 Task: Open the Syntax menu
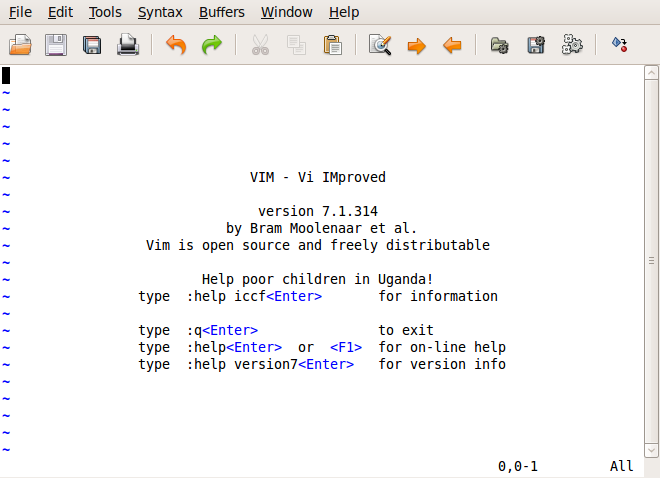[160, 12]
